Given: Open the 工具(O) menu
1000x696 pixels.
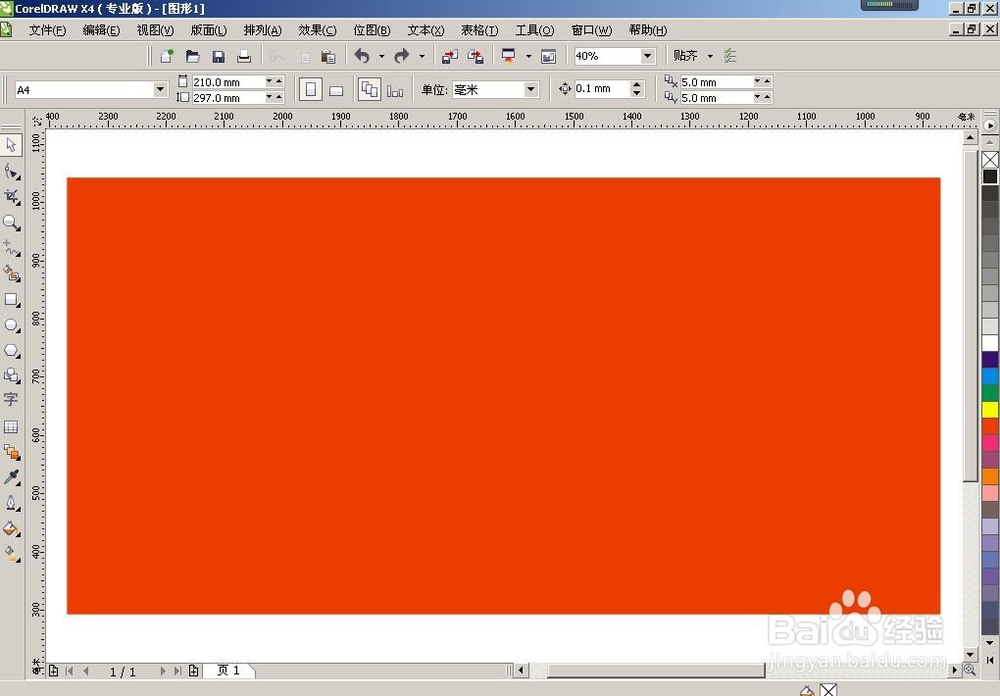Looking at the screenshot, I should (534, 30).
